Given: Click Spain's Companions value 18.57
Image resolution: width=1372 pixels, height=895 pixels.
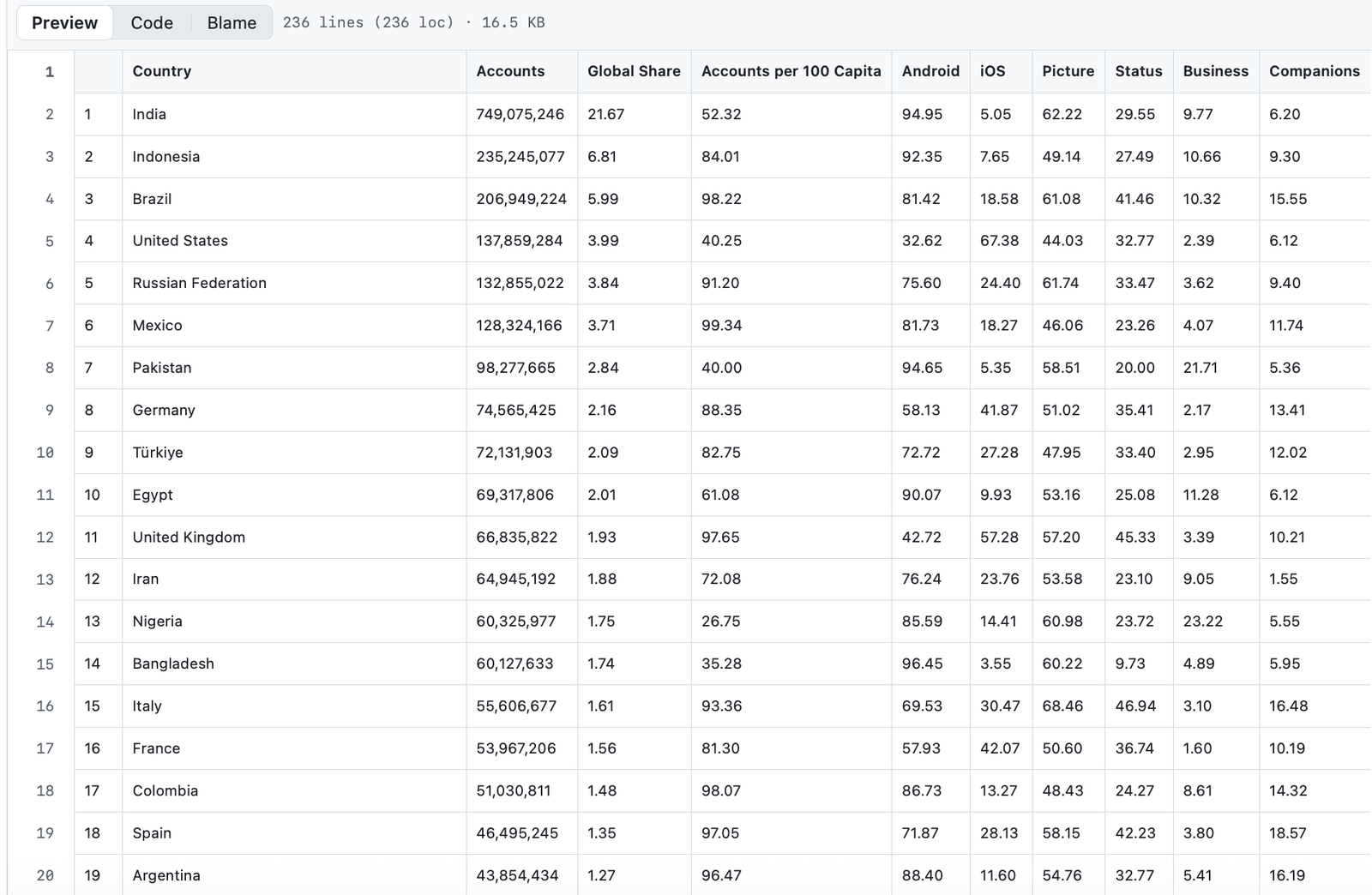Looking at the screenshot, I should click(1287, 832).
